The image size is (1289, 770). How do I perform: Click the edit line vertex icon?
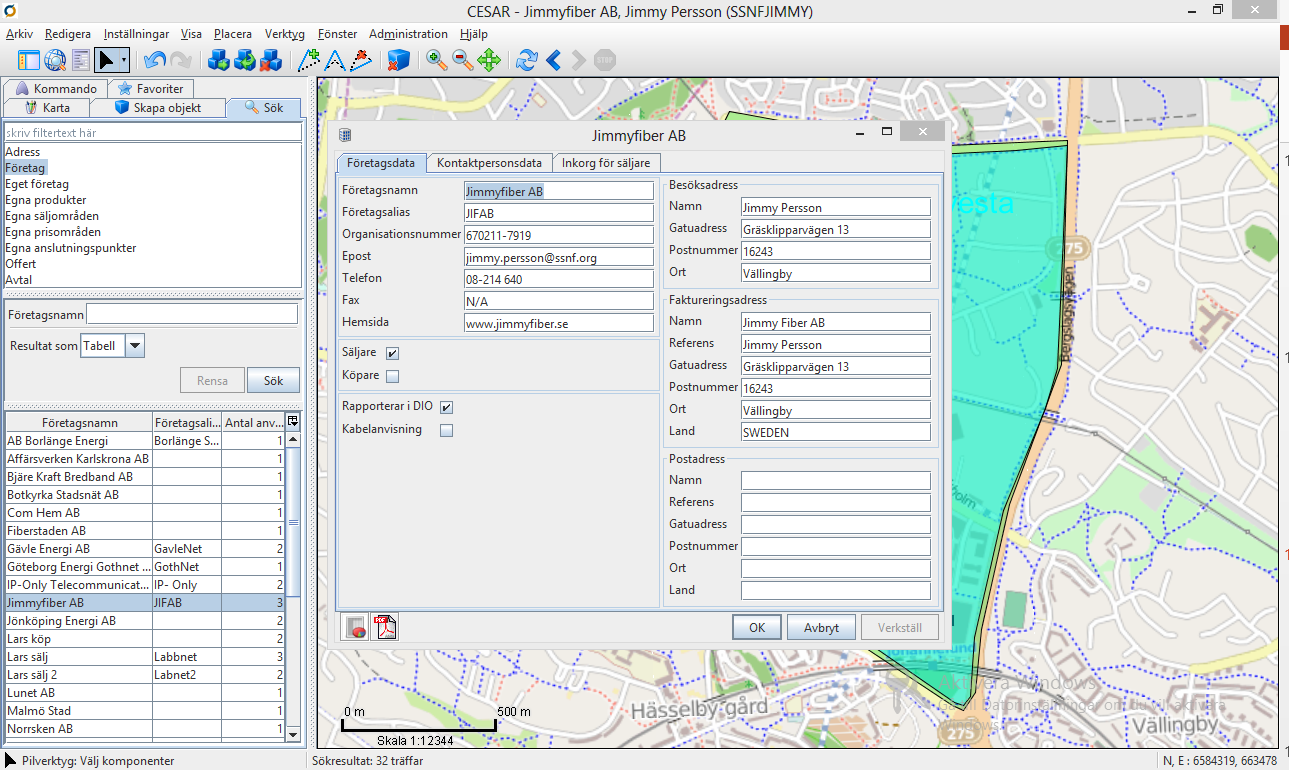pyautogui.click(x=336, y=61)
